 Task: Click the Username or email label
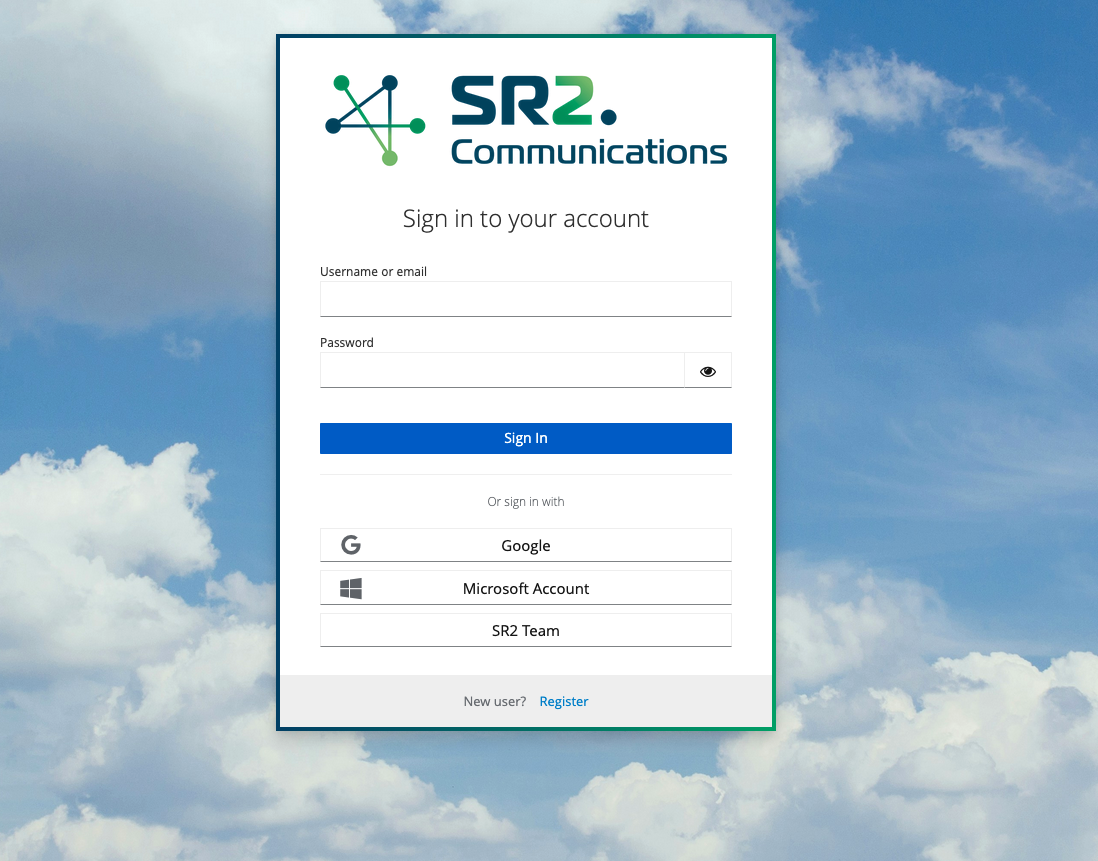click(x=373, y=271)
